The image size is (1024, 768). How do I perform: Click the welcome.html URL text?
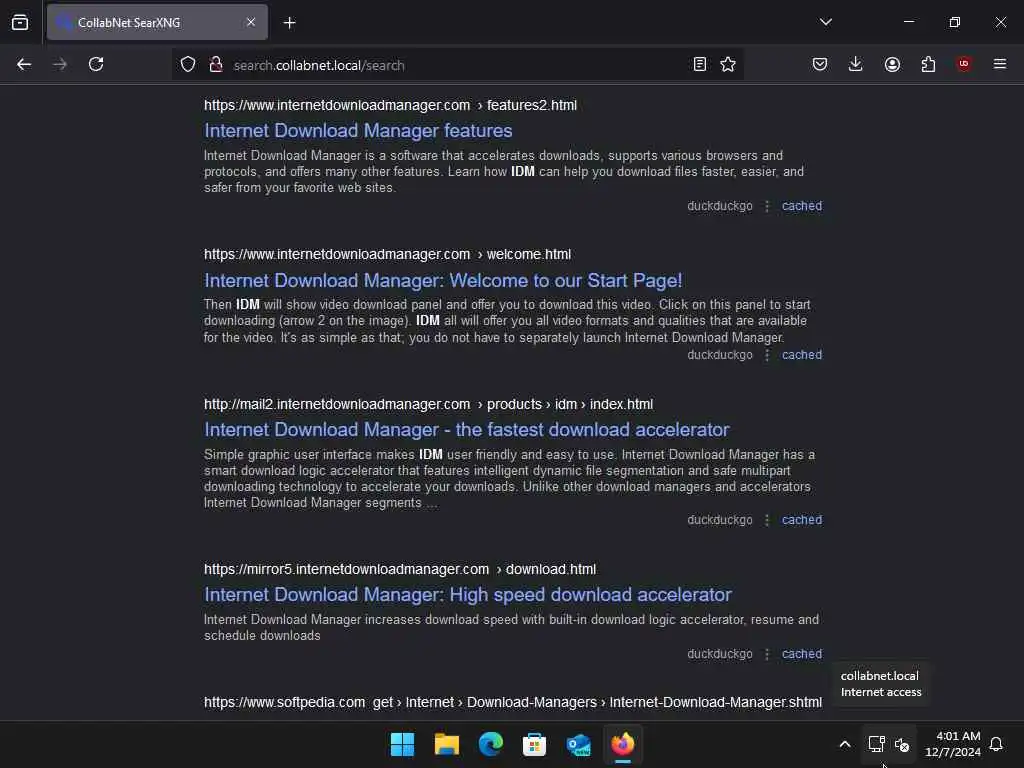[x=387, y=254]
